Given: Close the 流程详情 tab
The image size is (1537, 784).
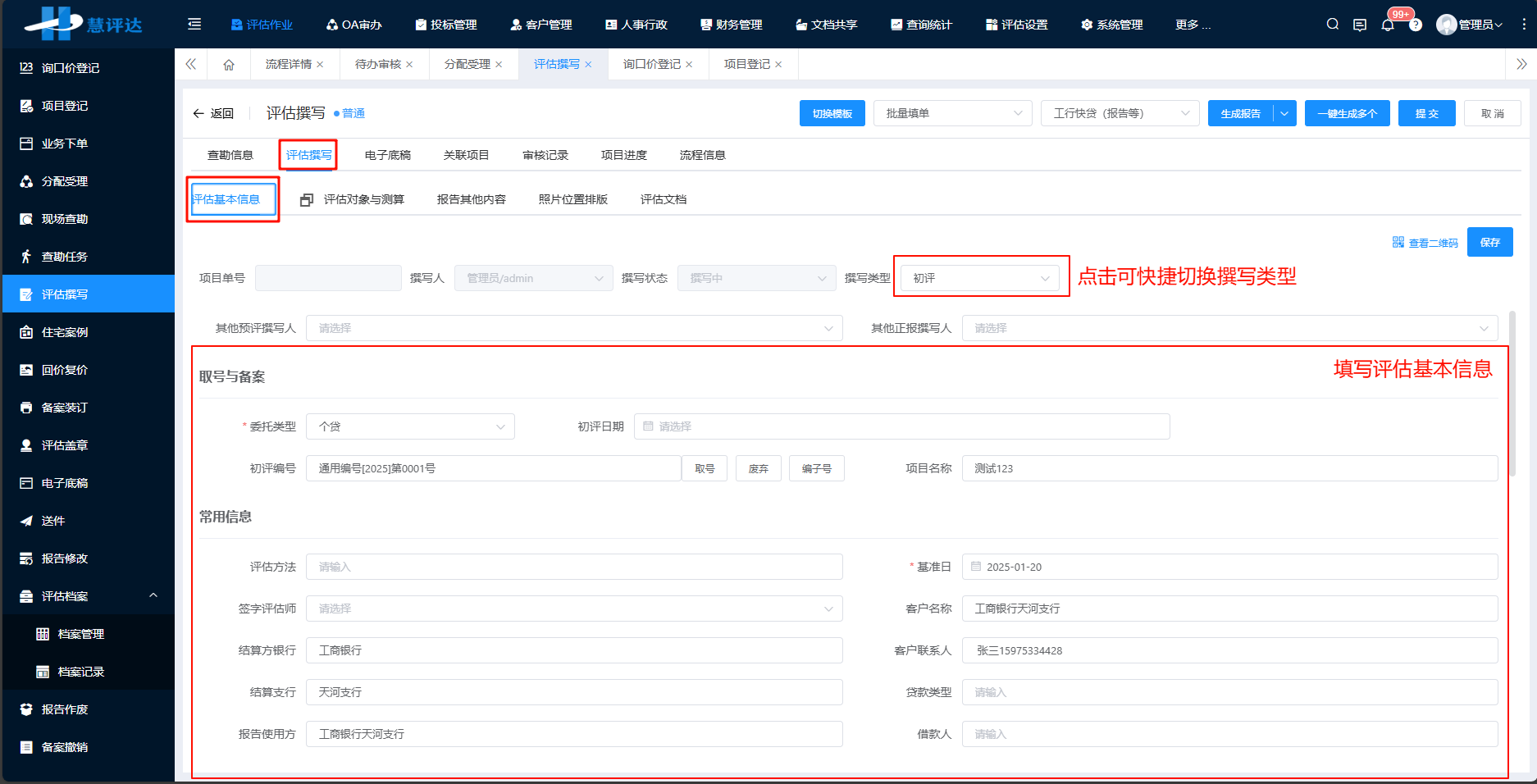Looking at the screenshot, I should point(320,64).
